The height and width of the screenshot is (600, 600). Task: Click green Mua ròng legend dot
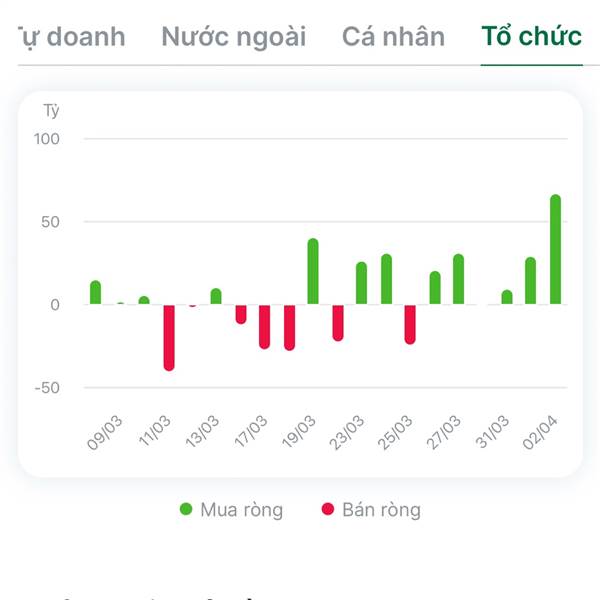[x=186, y=510]
